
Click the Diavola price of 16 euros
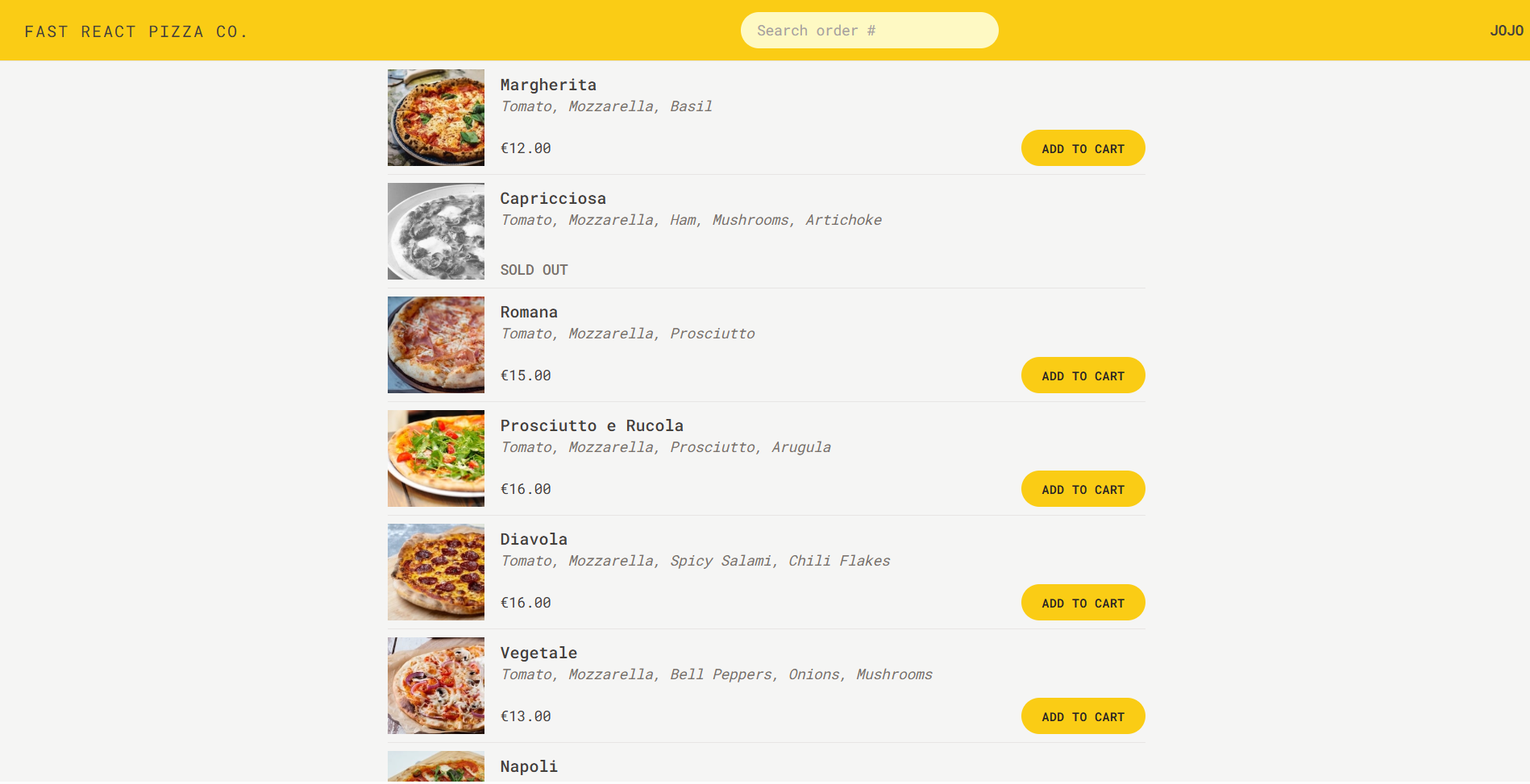(x=526, y=602)
